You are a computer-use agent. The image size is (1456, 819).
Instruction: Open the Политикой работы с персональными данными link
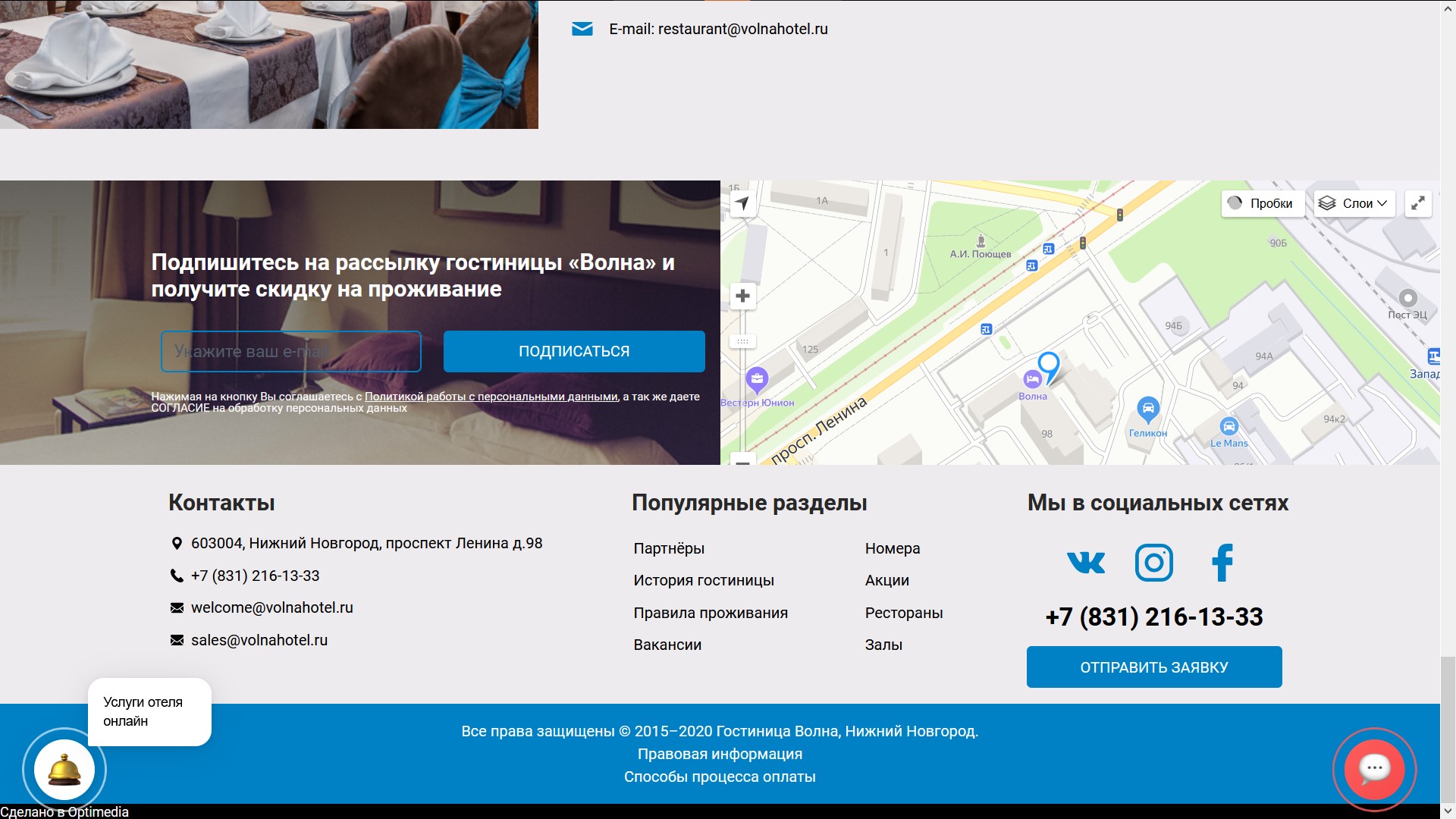(491, 396)
